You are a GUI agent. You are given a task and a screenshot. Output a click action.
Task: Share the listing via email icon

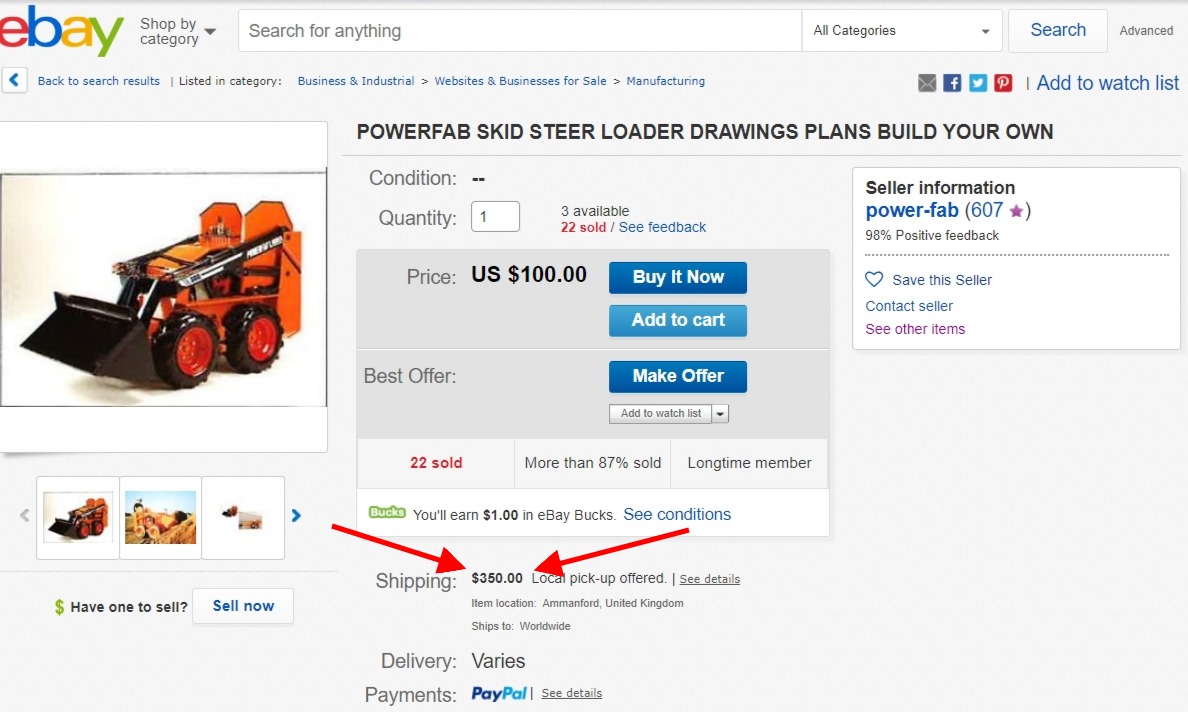pos(927,83)
